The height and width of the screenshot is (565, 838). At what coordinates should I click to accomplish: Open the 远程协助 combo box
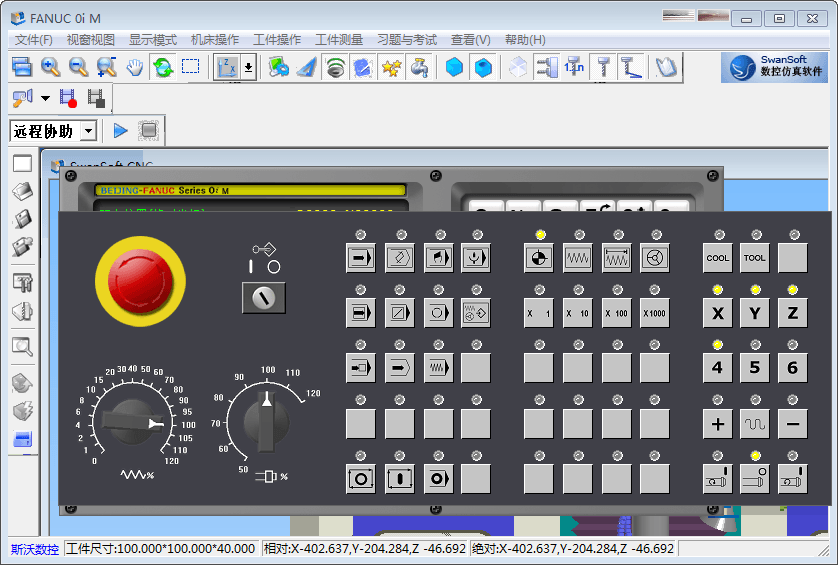53,131
